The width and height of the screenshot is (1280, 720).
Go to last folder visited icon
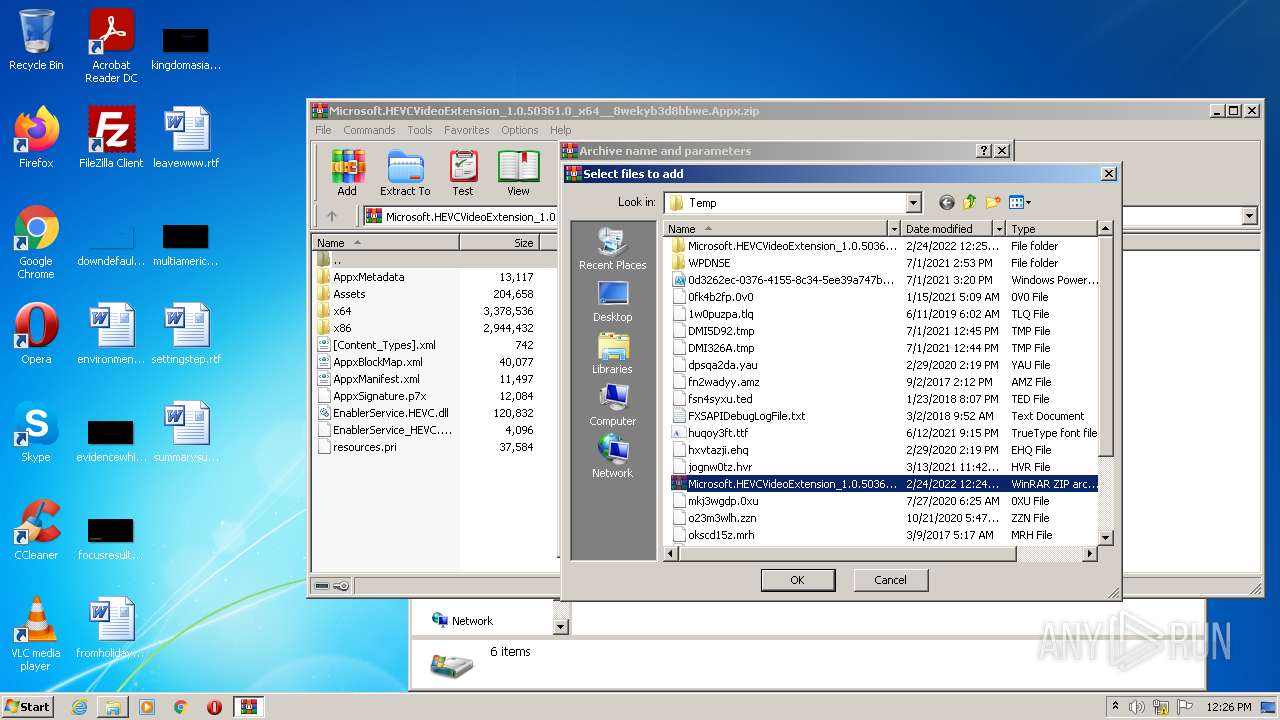point(946,203)
